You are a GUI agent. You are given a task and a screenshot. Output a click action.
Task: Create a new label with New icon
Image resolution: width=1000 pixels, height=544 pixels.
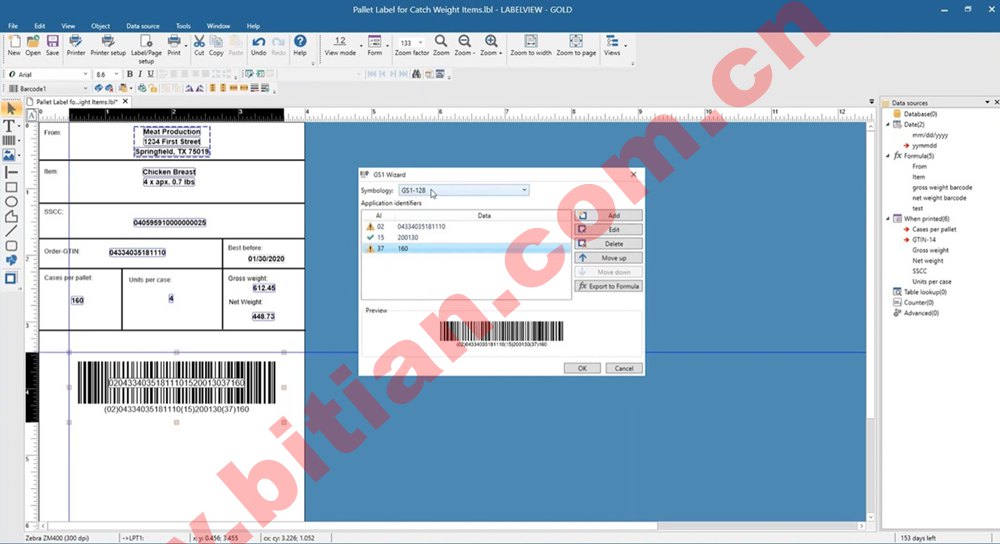[x=14, y=46]
